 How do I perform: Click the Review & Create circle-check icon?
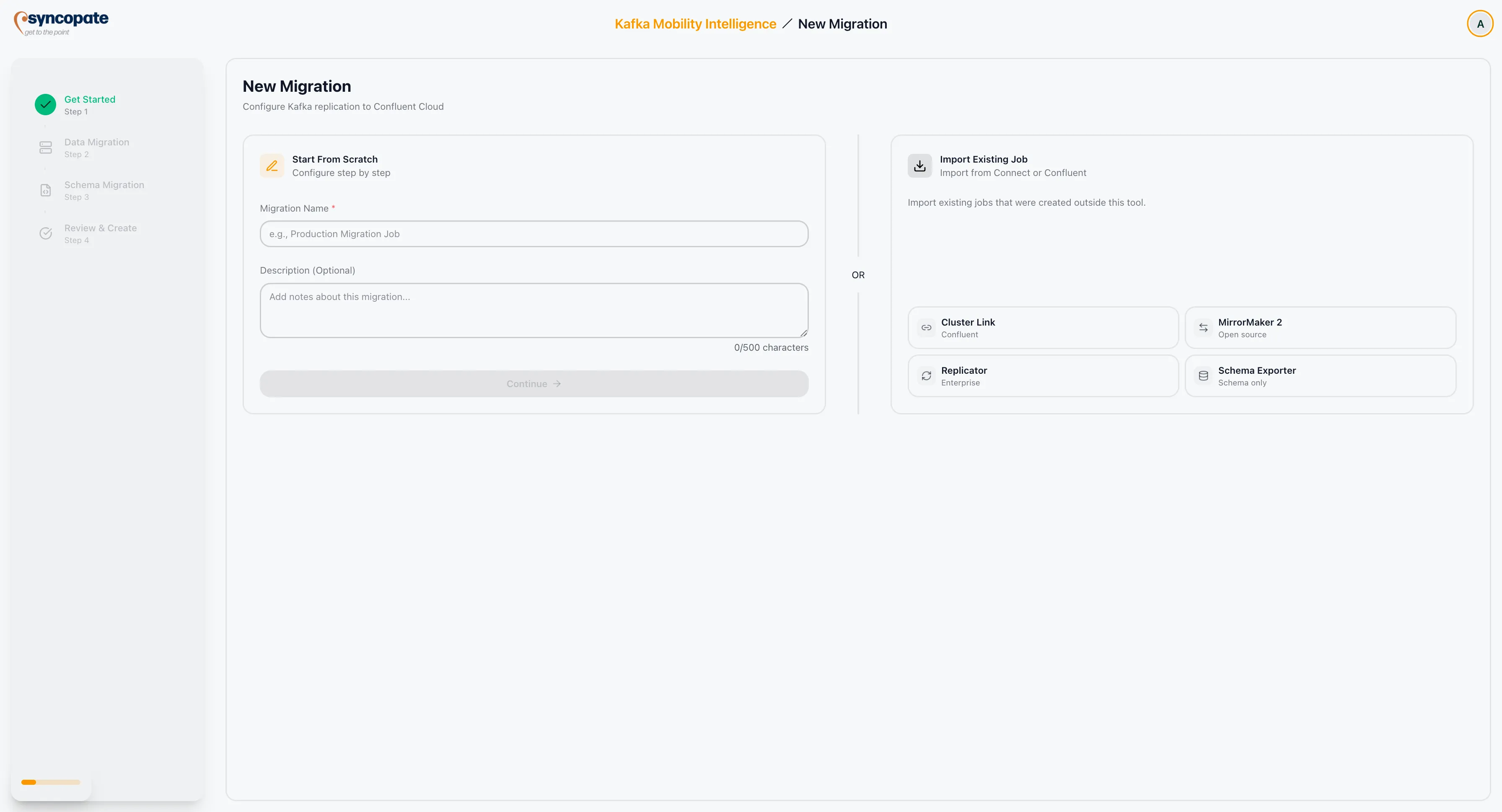(x=46, y=233)
